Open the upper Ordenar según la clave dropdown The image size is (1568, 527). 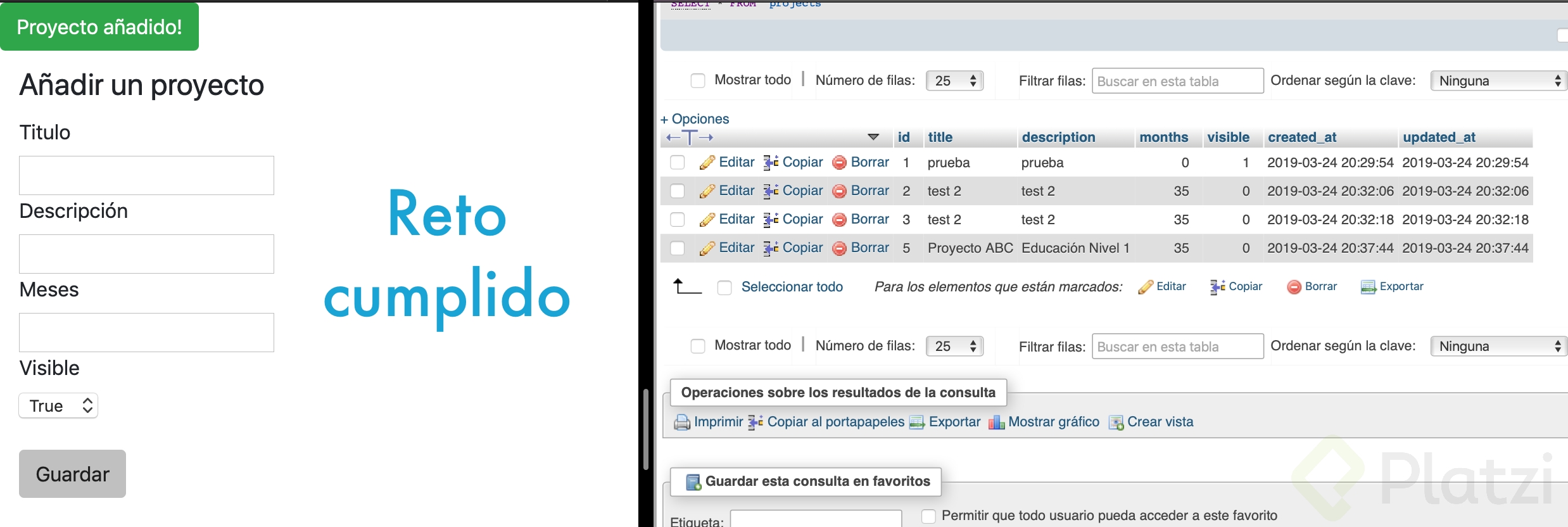(1499, 80)
